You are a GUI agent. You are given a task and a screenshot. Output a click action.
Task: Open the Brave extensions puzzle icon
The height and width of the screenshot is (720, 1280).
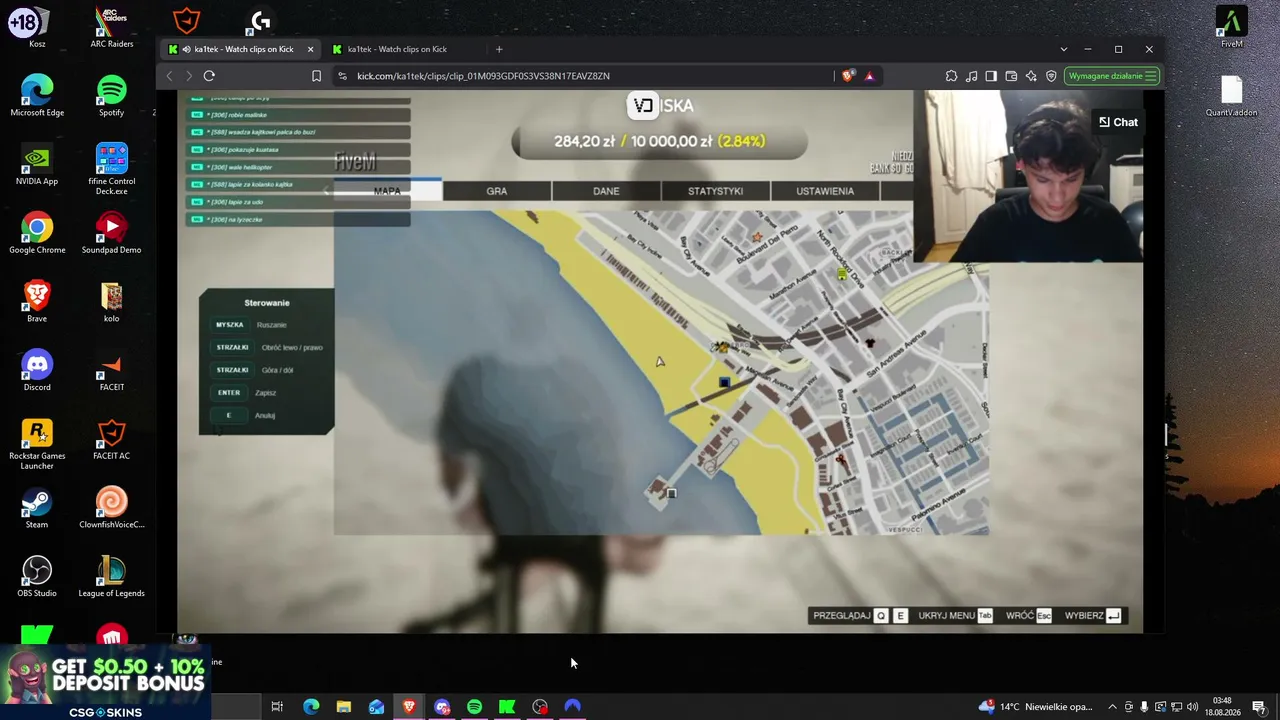(x=951, y=76)
